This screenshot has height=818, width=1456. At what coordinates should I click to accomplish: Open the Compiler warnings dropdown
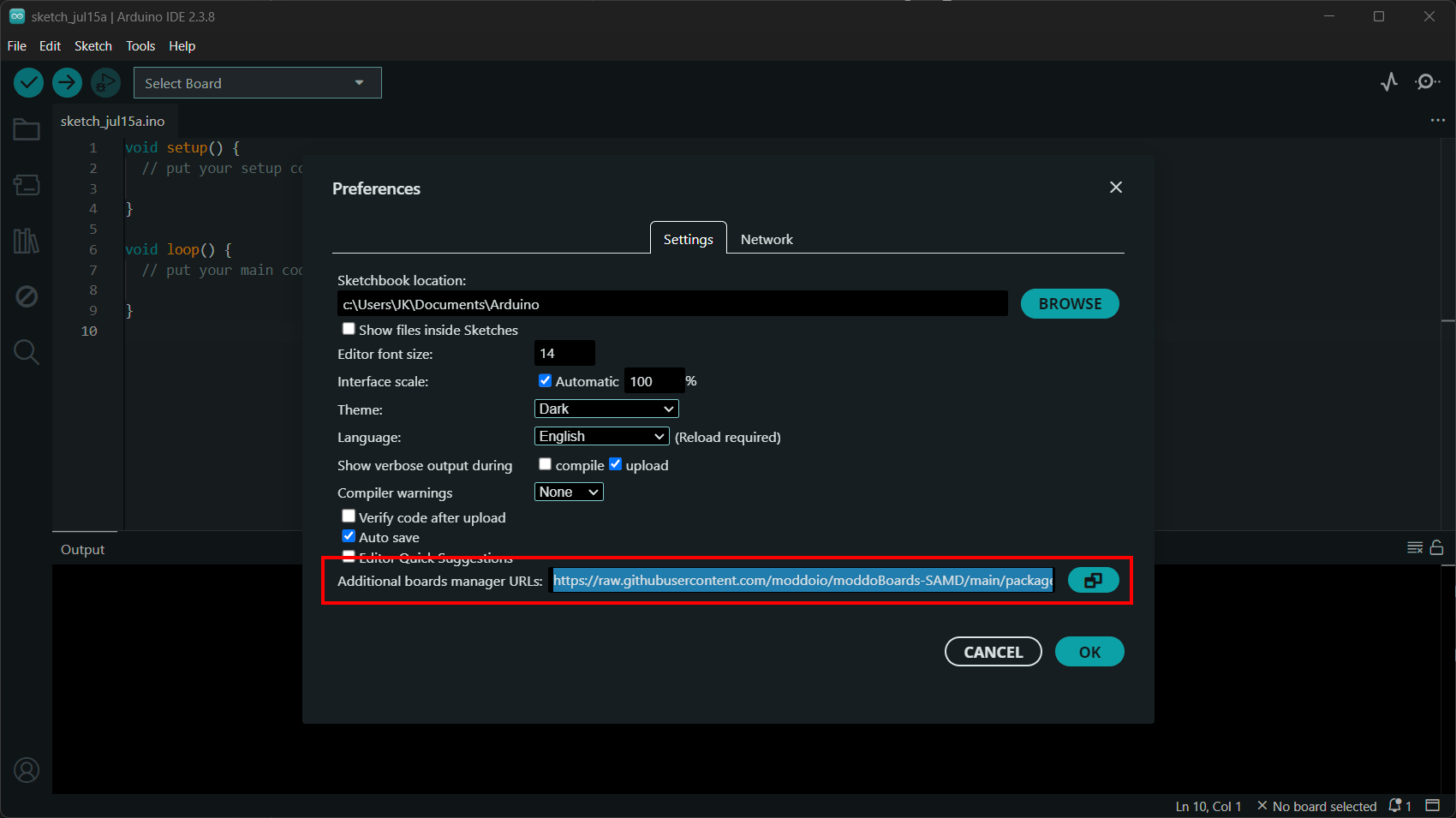(x=569, y=492)
